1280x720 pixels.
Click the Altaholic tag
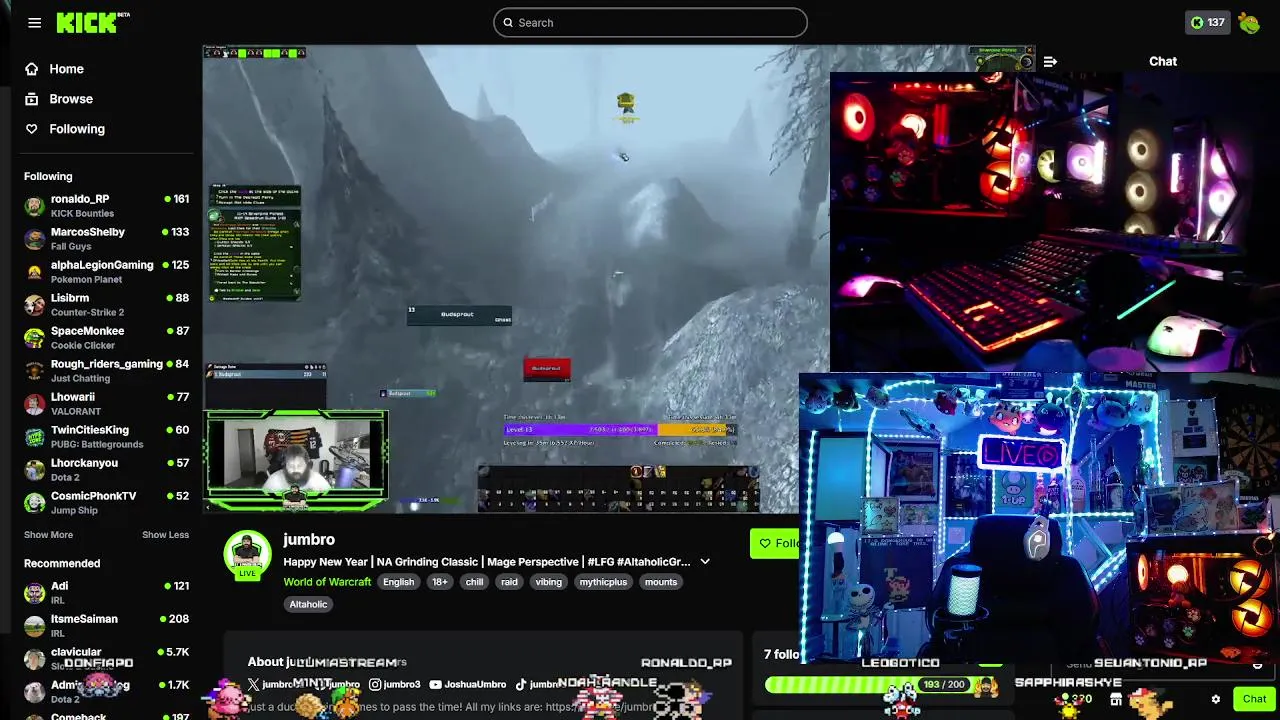(308, 604)
